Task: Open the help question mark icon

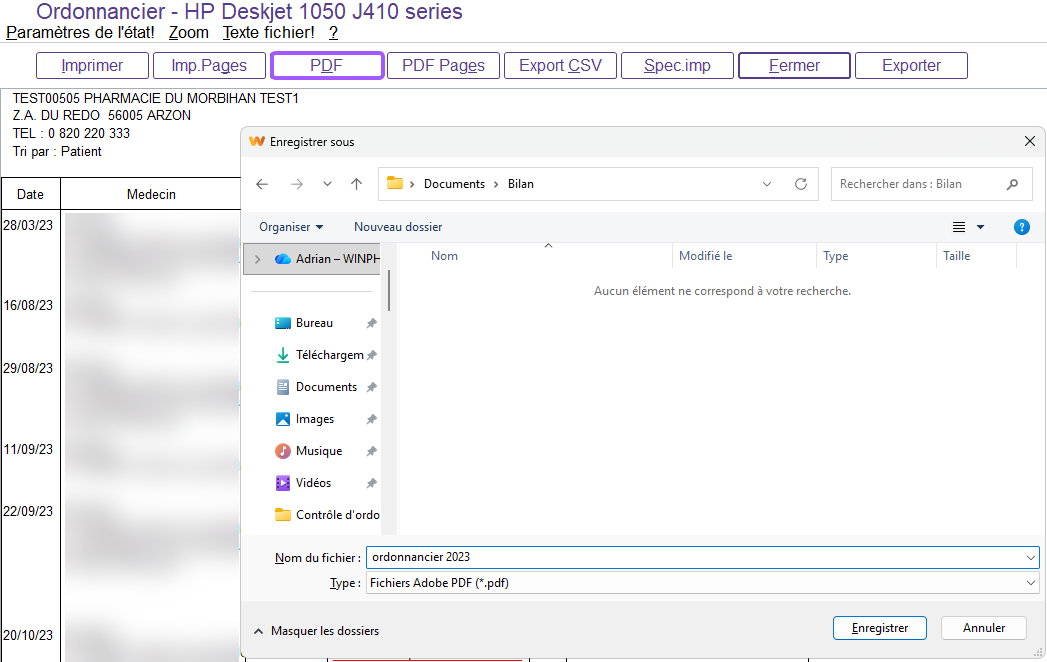Action: click(x=1021, y=227)
